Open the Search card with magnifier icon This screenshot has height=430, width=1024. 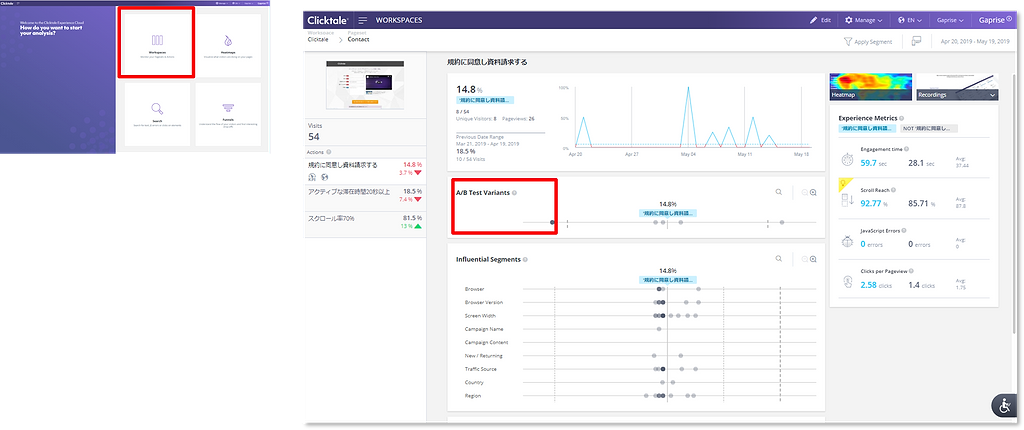point(157,114)
